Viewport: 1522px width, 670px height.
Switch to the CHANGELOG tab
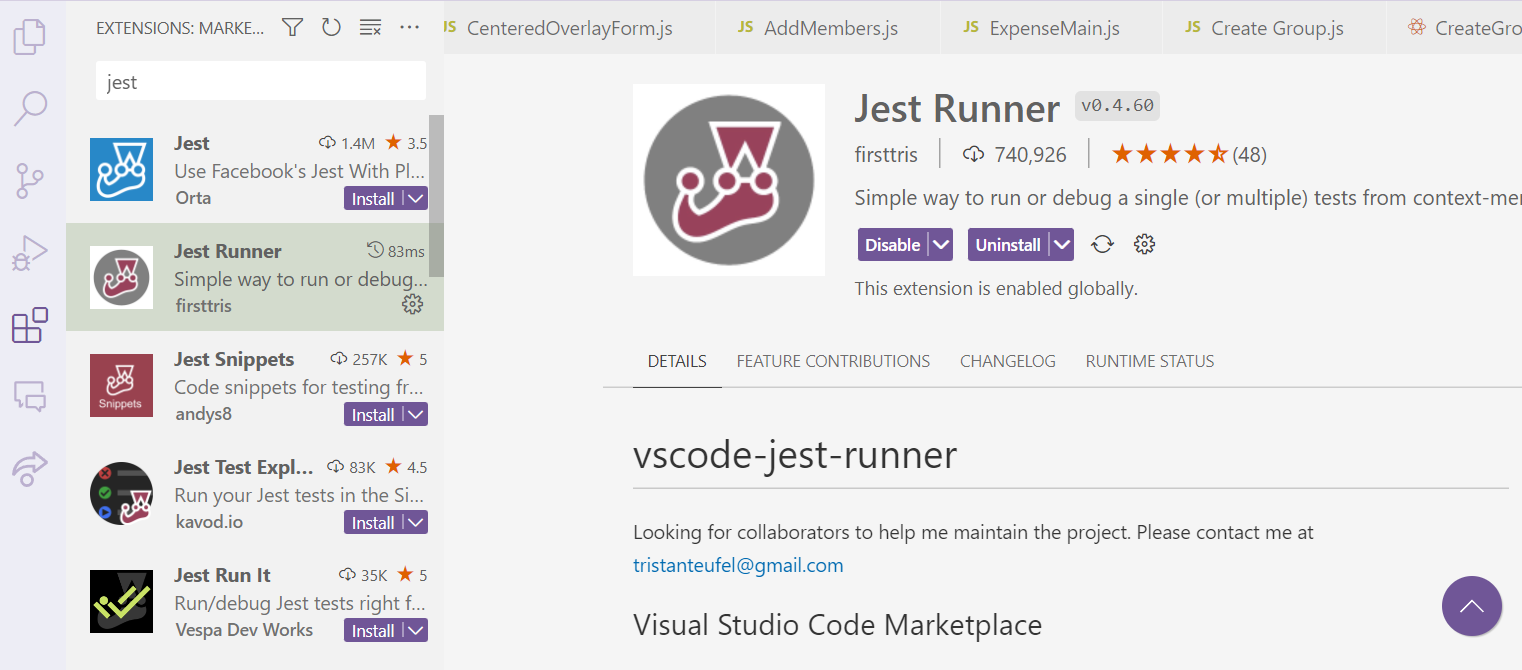[x=1007, y=361]
